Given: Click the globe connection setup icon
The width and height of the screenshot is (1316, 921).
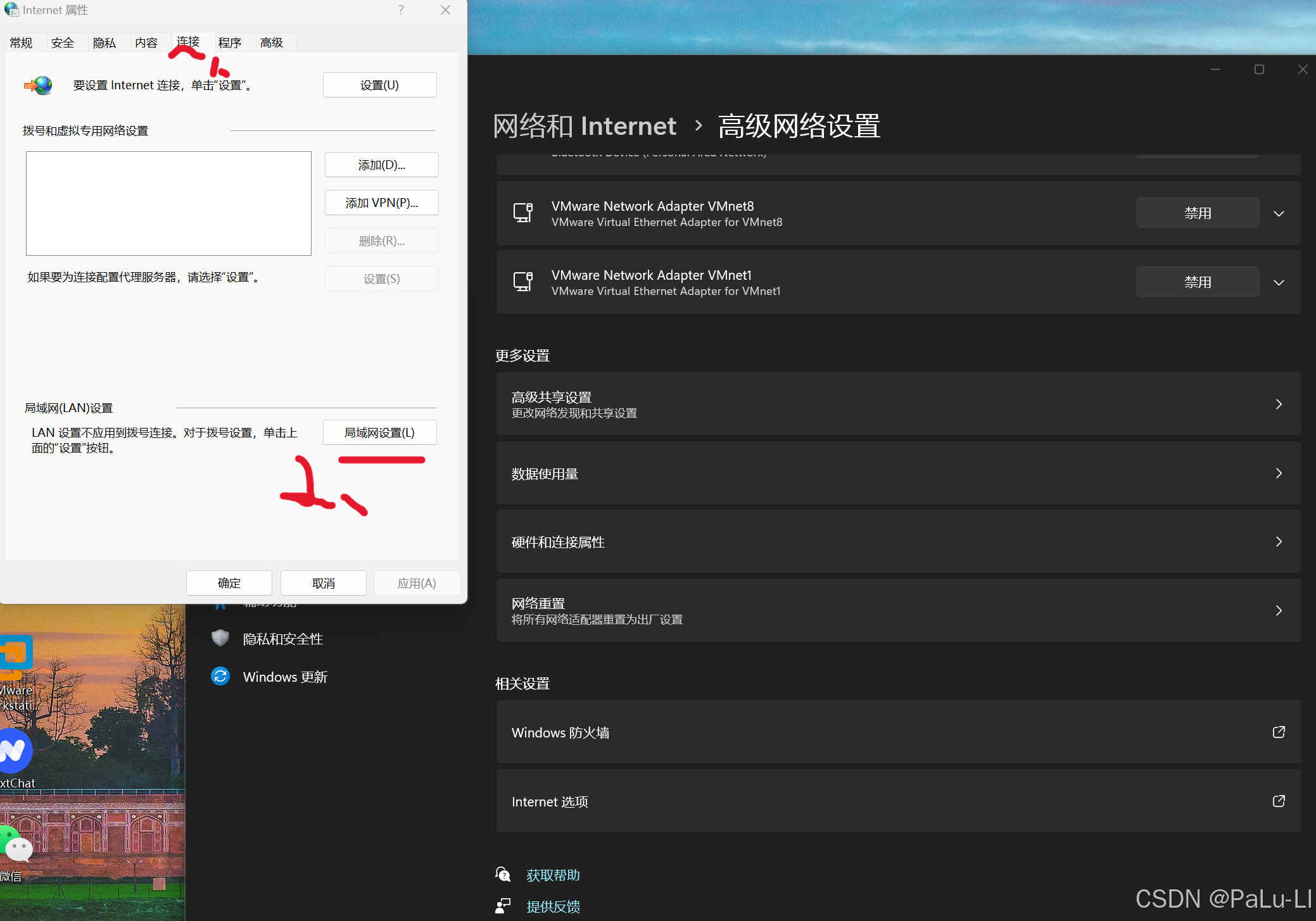Looking at the screenshot, I should [x=39, y=85].
